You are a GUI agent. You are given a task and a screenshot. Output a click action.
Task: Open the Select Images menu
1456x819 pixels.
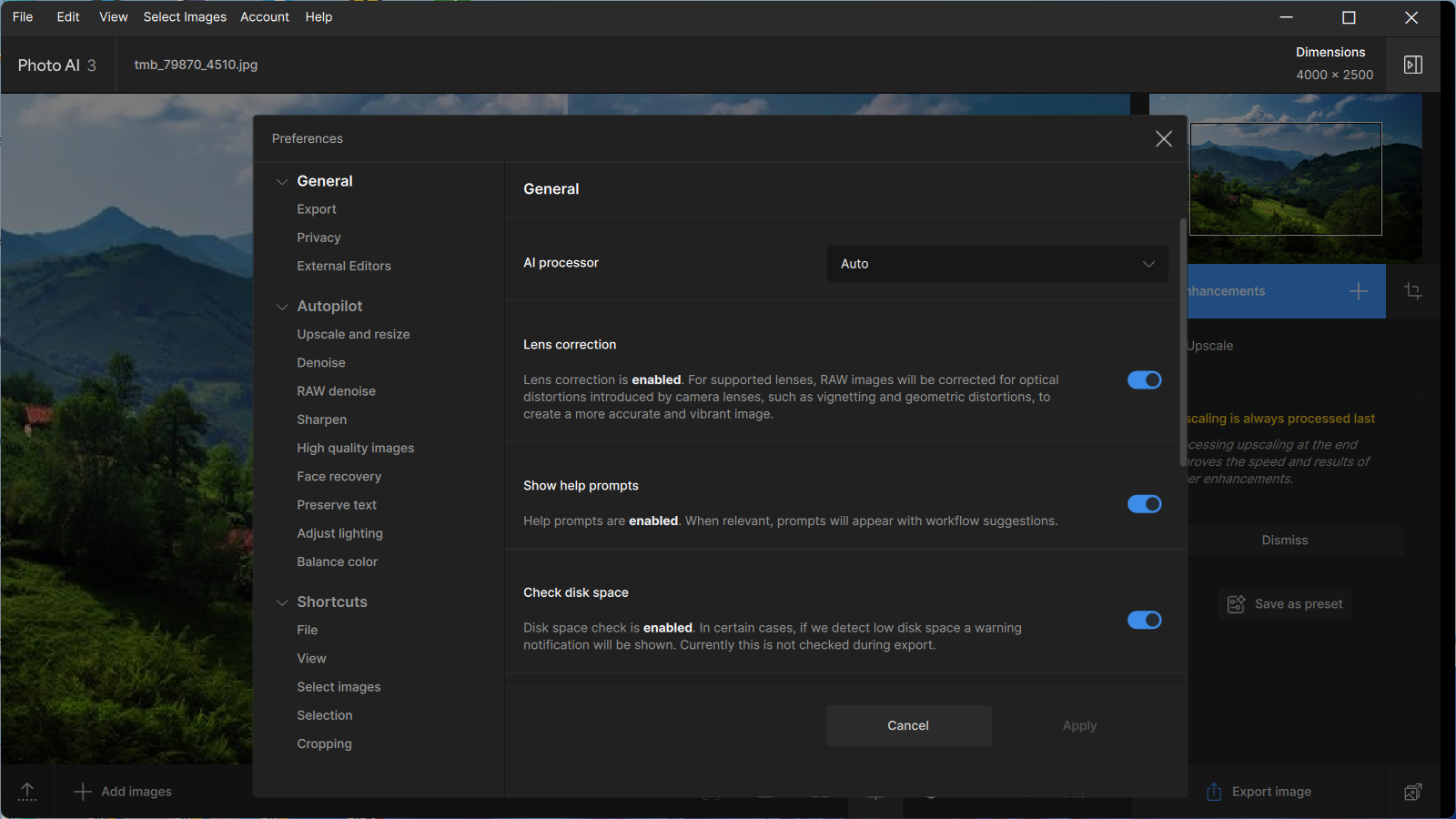tap(185, 17)
